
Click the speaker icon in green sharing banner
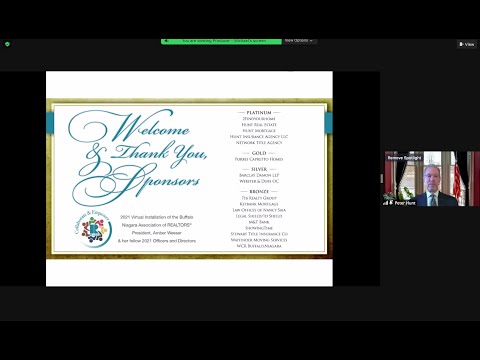point(167,41)
